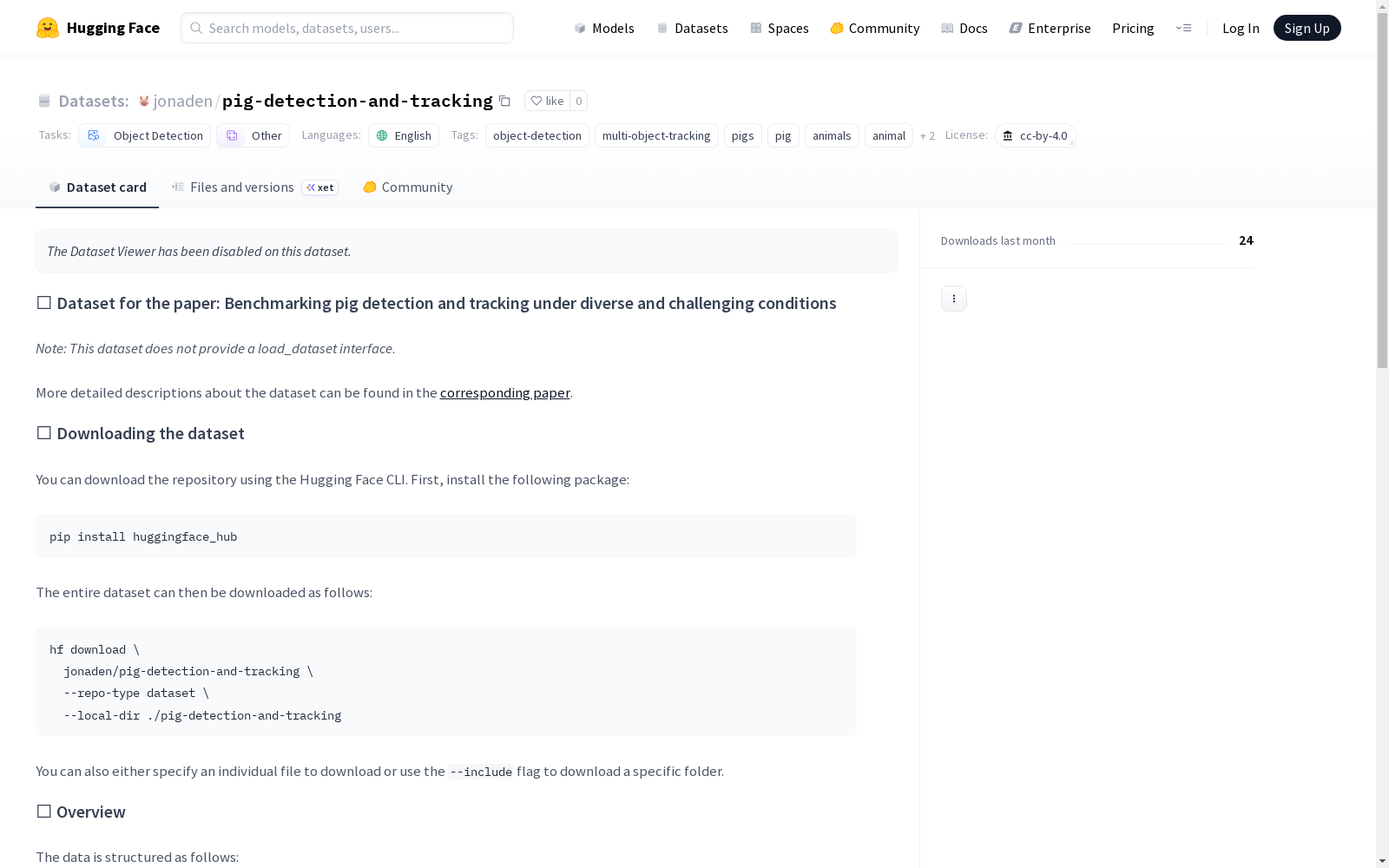The height and width of the screenshot is (868, 1389).
Task: Click the Object Detection task icon
Action: [x=94, y=135]
